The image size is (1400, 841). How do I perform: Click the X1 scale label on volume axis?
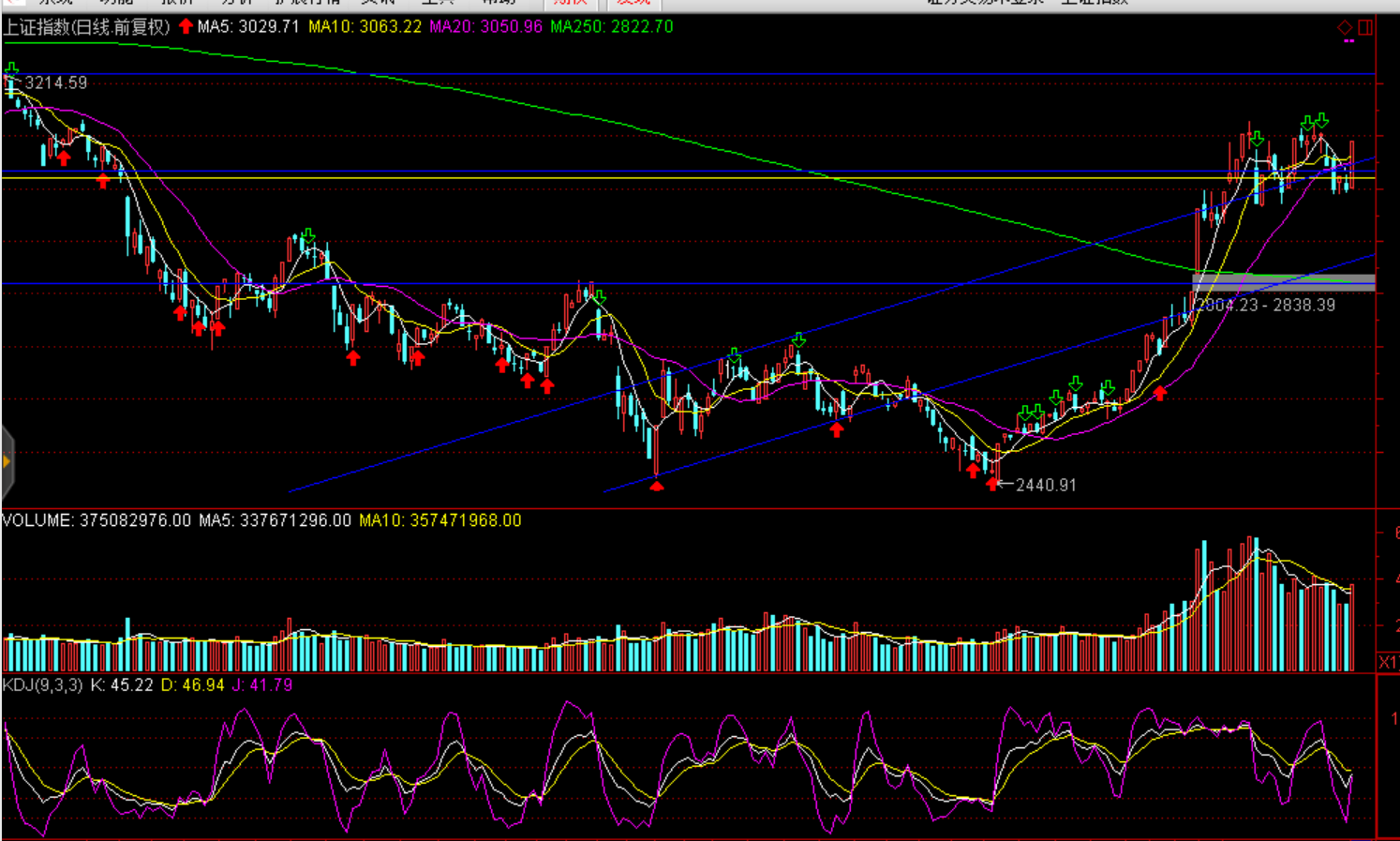(x=1387, y=662)
